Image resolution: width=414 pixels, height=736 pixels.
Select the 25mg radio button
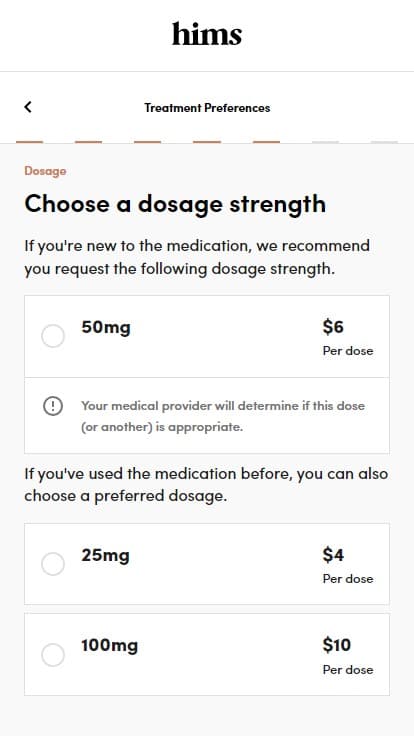53,564
